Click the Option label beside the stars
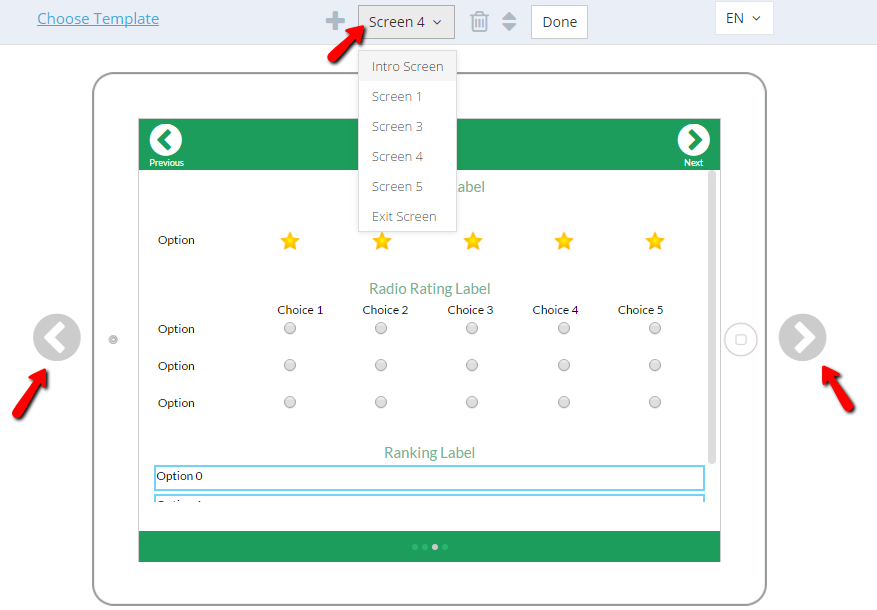This screenshot has height=610, width=877. point(176,240)
